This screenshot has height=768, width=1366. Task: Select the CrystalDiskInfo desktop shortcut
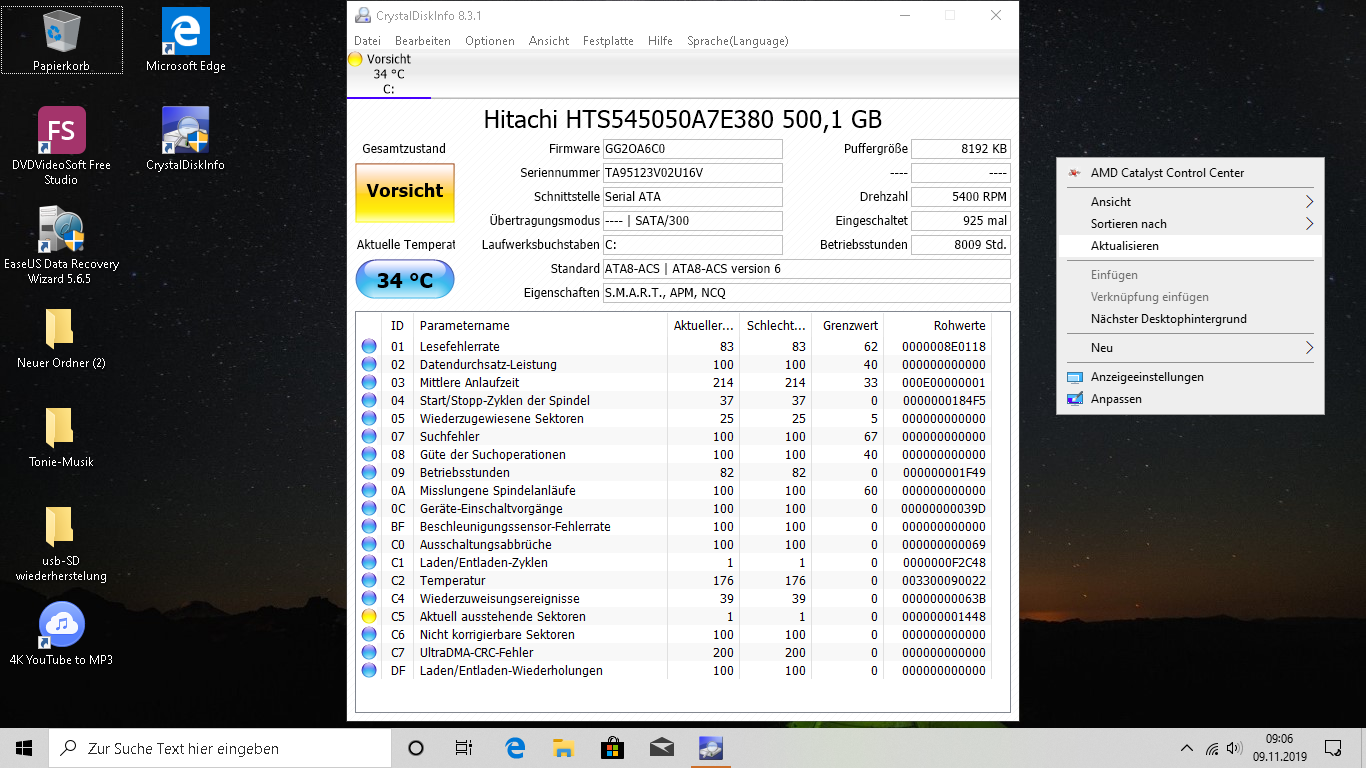[x=186, y=139]
